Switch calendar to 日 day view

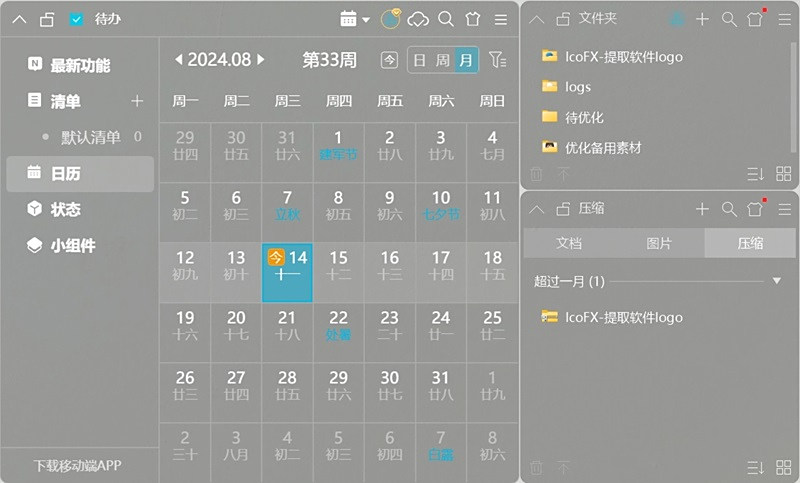tap(419, 60)
